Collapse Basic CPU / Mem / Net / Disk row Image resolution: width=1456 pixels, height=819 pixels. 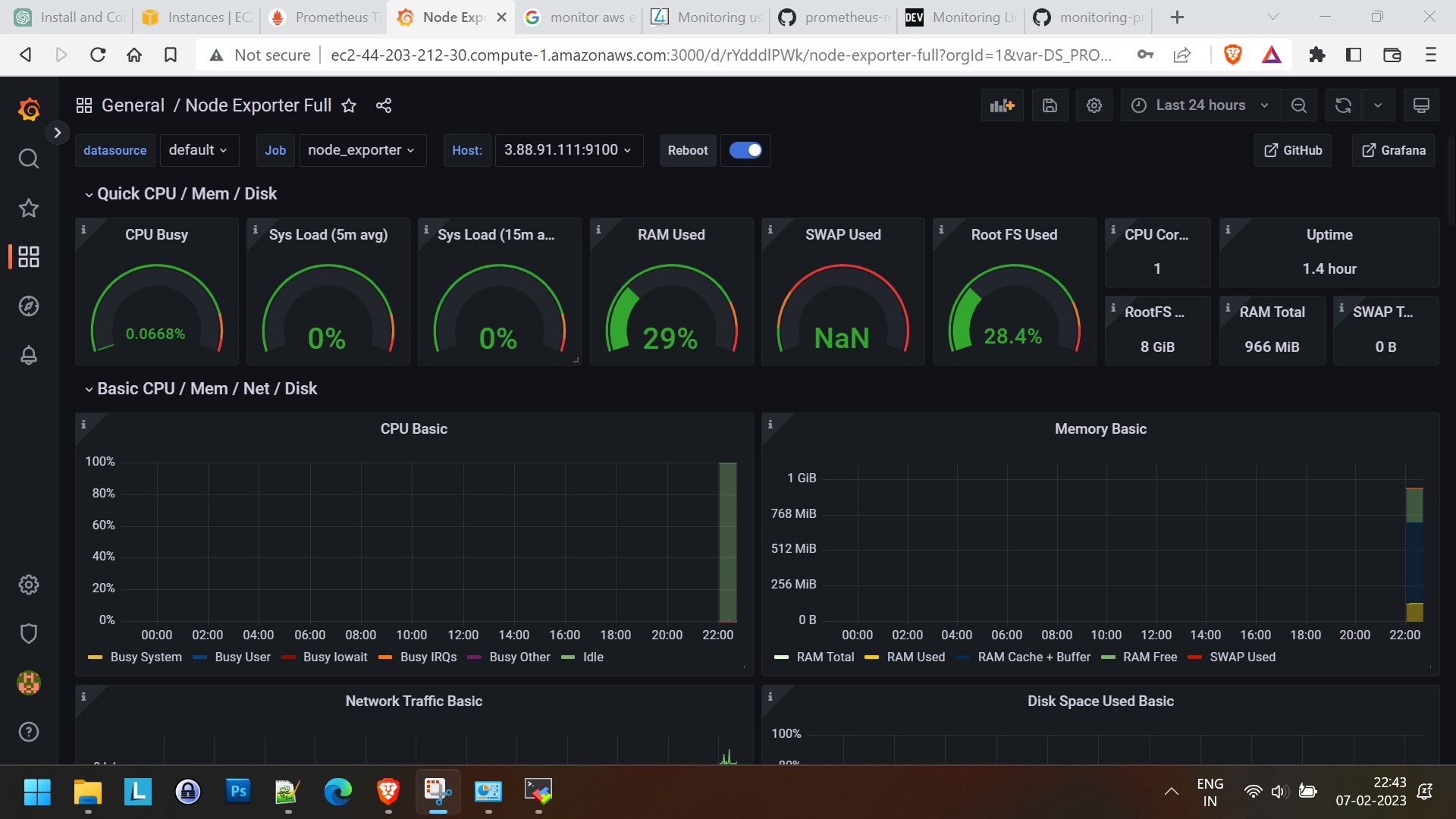200,389
